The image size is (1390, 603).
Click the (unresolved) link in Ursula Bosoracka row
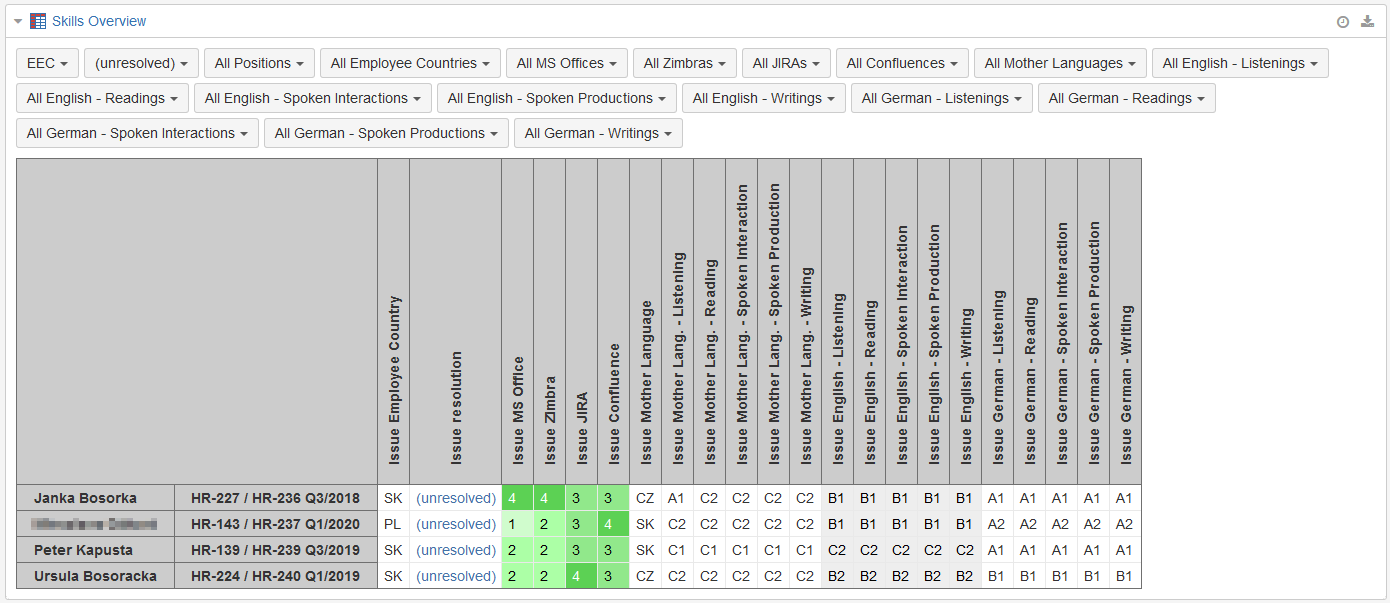click(x=456, y=576)
